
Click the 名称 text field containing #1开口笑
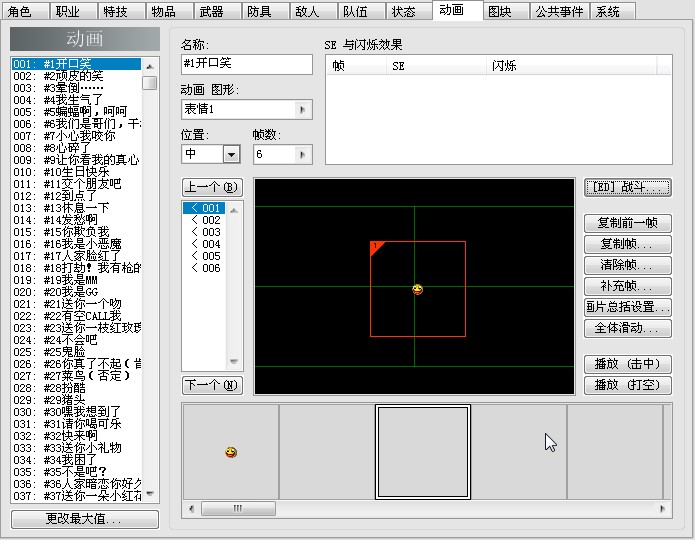(247, 64)
